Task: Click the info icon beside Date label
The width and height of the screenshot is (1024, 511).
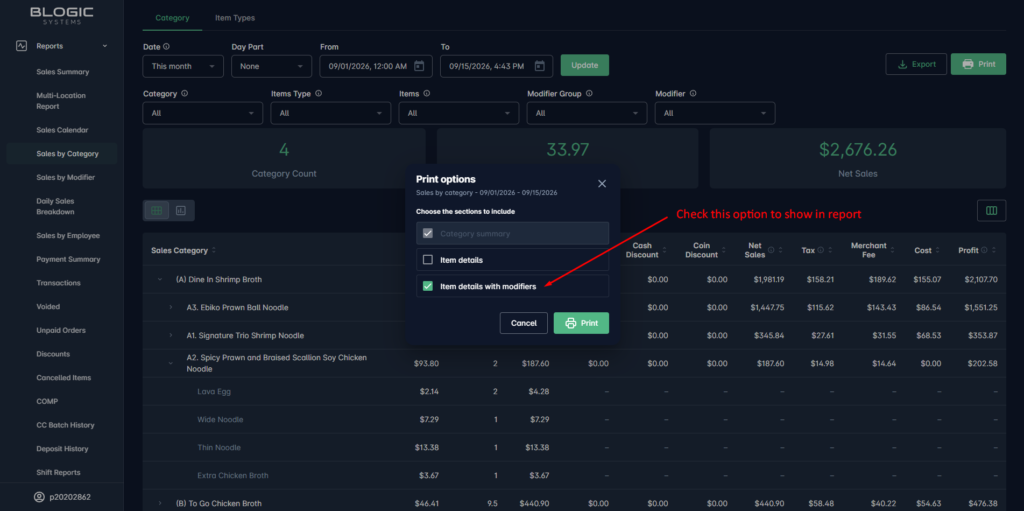Action: click(x=167, y=47)
